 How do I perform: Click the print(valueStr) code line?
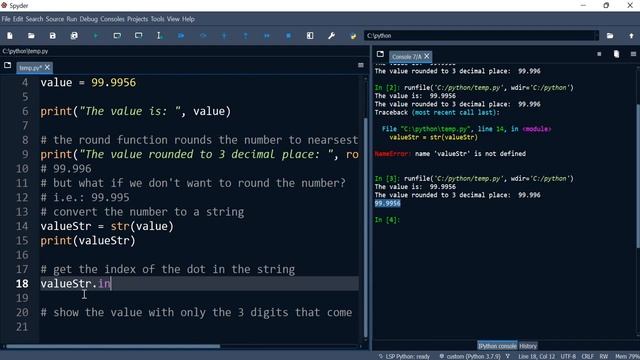point(88,240)
